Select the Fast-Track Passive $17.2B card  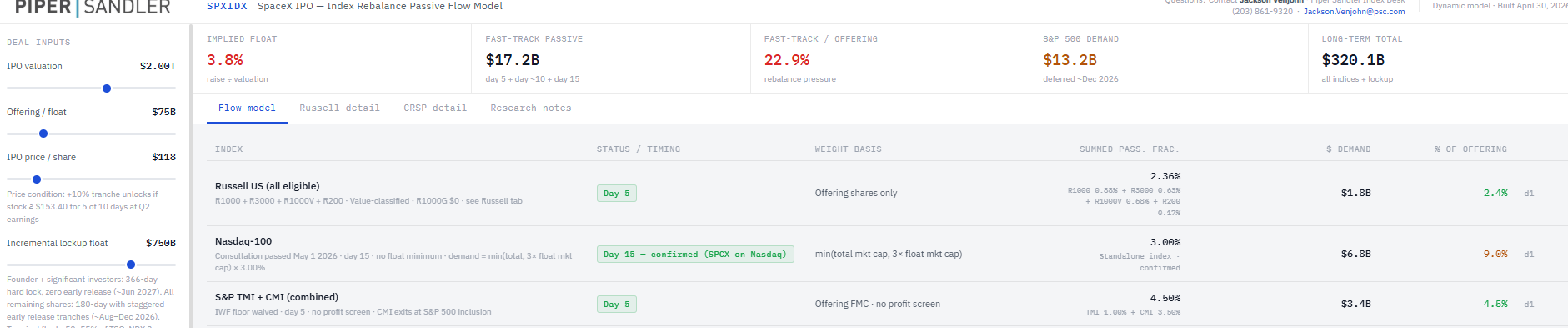[x=611, y=59]
